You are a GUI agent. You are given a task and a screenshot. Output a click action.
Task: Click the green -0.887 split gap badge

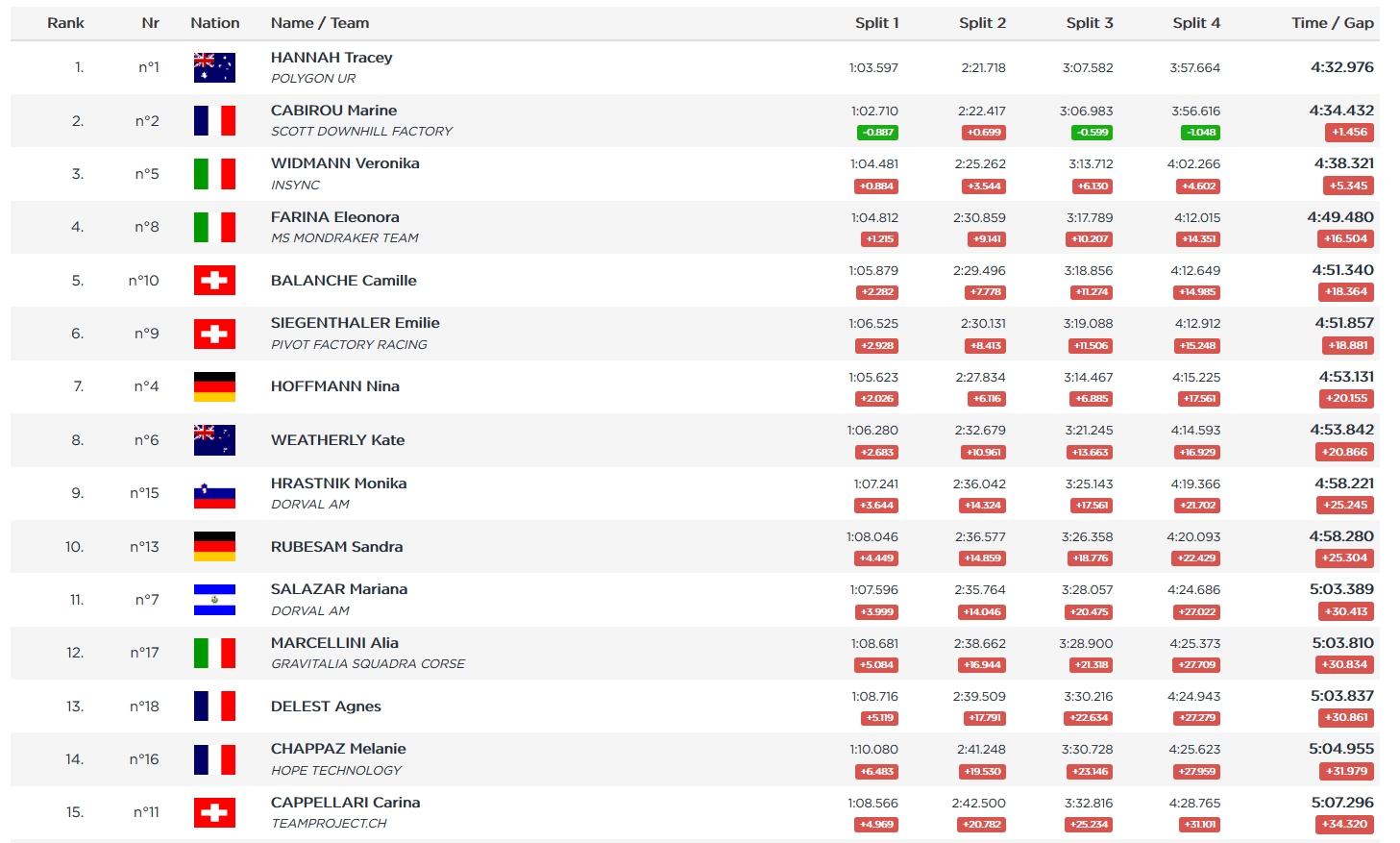coord(877,133)
